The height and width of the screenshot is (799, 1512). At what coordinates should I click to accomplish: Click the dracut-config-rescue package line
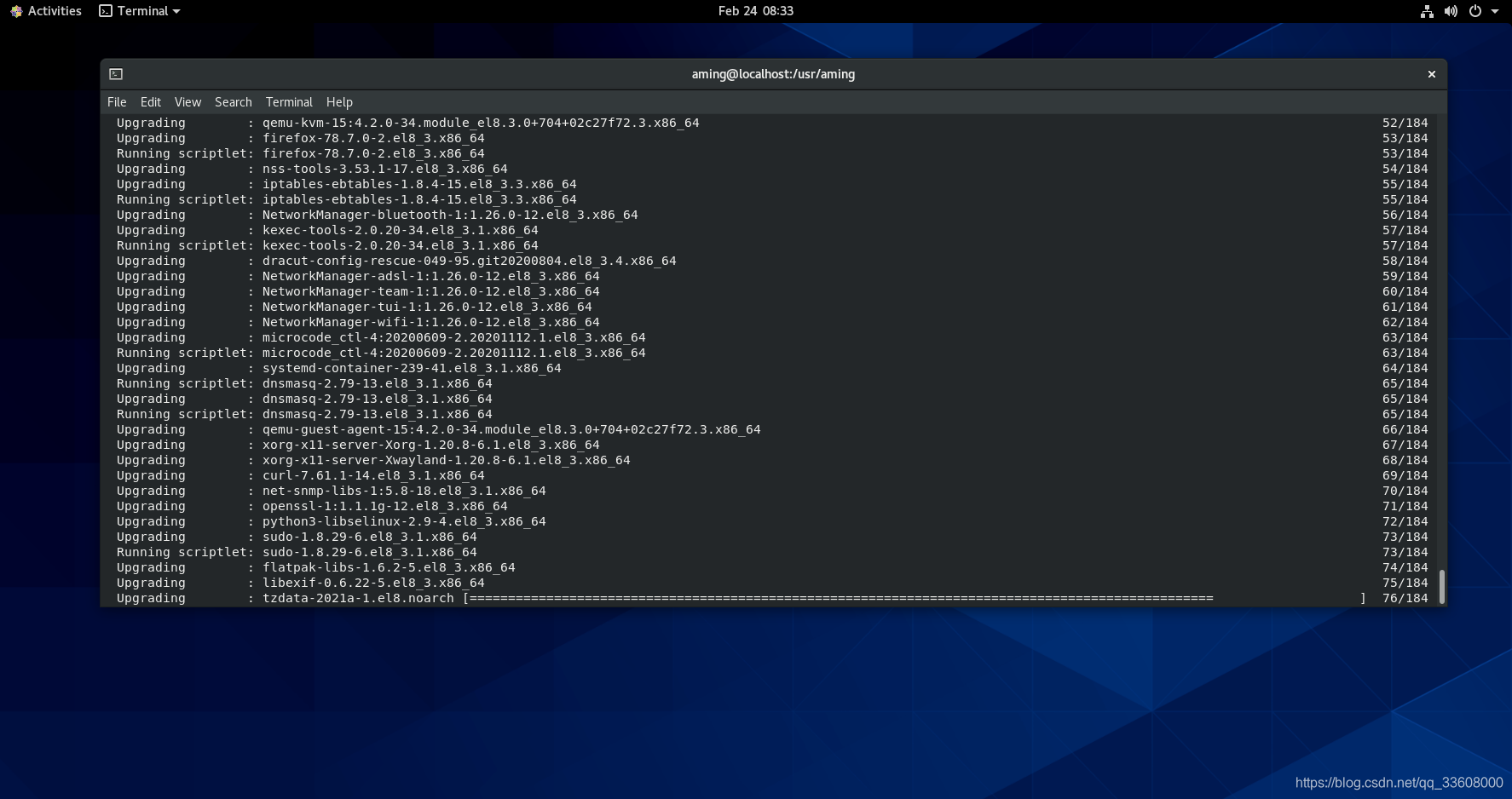coord(772,262)
